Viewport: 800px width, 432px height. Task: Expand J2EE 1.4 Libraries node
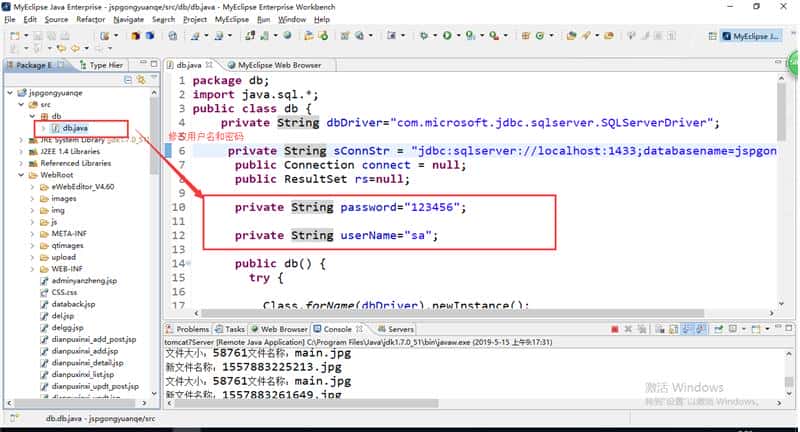click(21, 151)
